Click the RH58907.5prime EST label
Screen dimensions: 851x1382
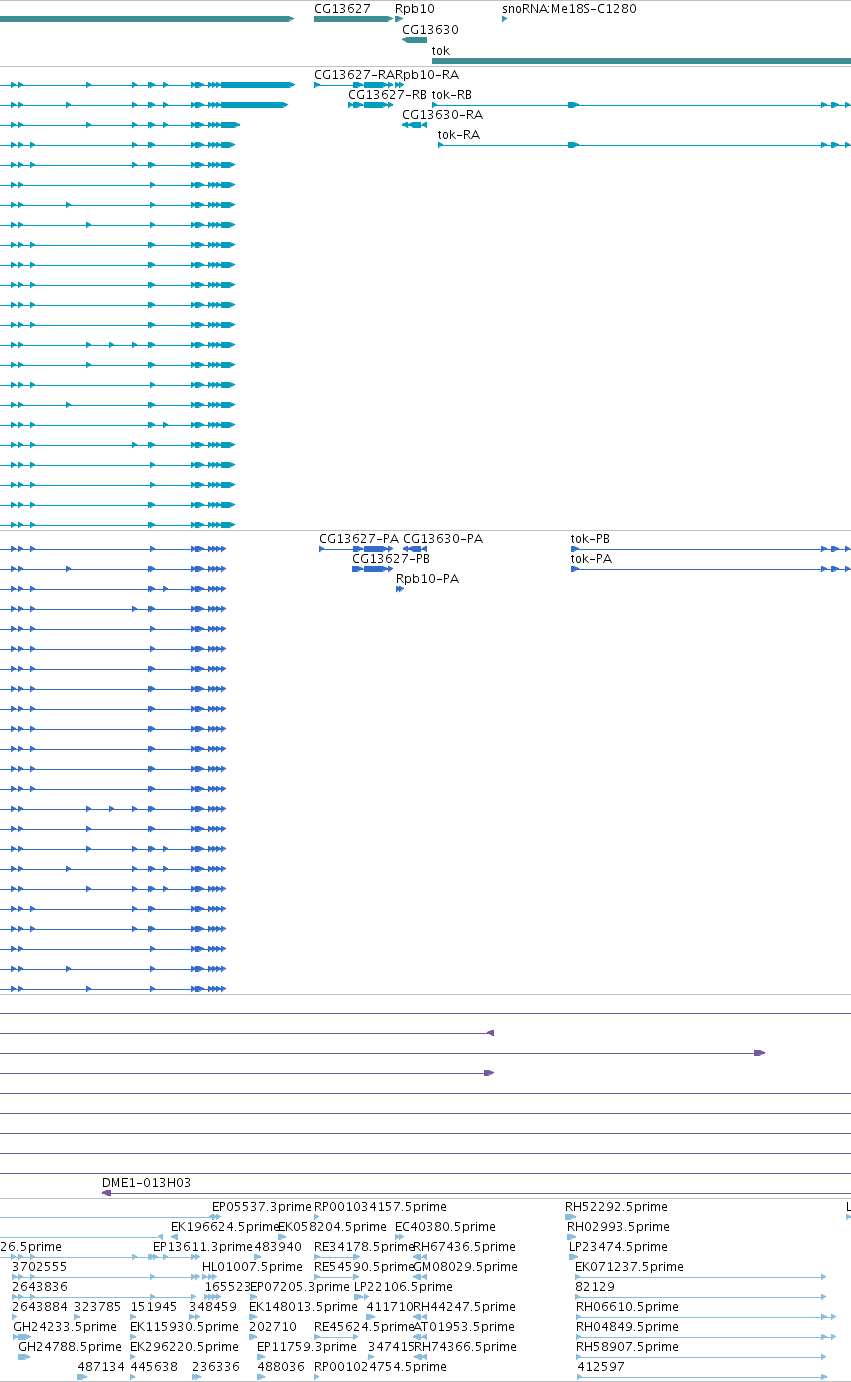pos(628,1346)
